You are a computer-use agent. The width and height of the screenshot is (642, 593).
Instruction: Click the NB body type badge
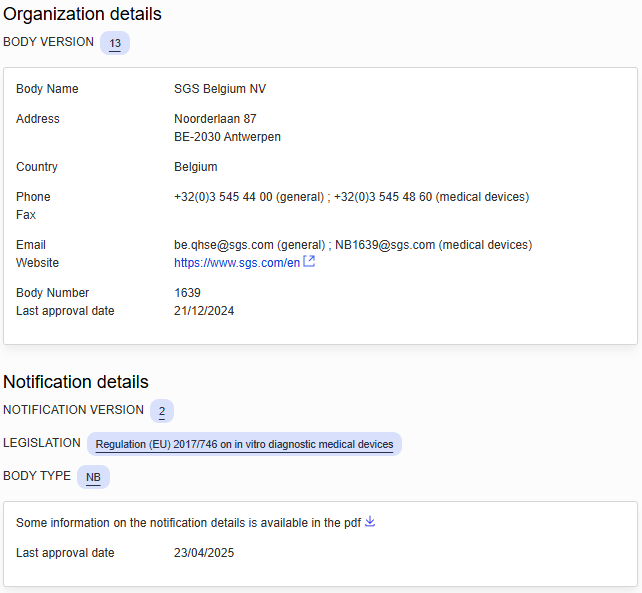click(x=93, y=477)
